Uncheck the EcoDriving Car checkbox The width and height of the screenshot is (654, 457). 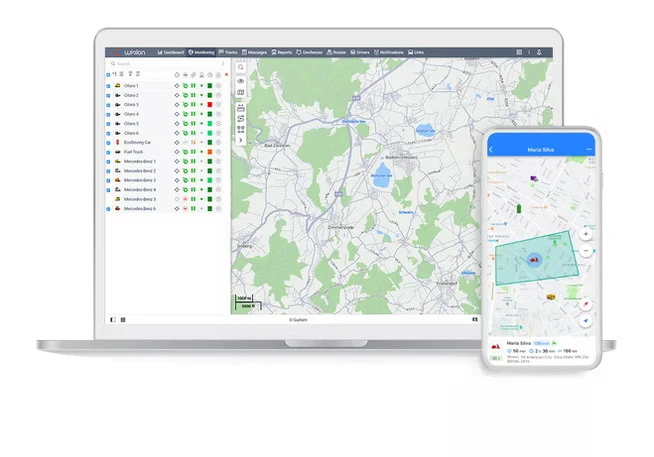[x=108, y=143]
